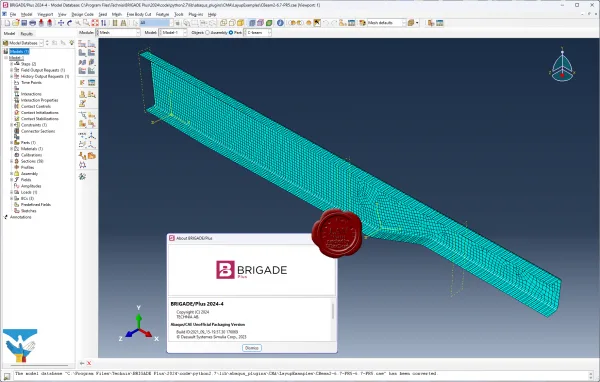Click the Print icon in toolbar

tap(33, 23)
